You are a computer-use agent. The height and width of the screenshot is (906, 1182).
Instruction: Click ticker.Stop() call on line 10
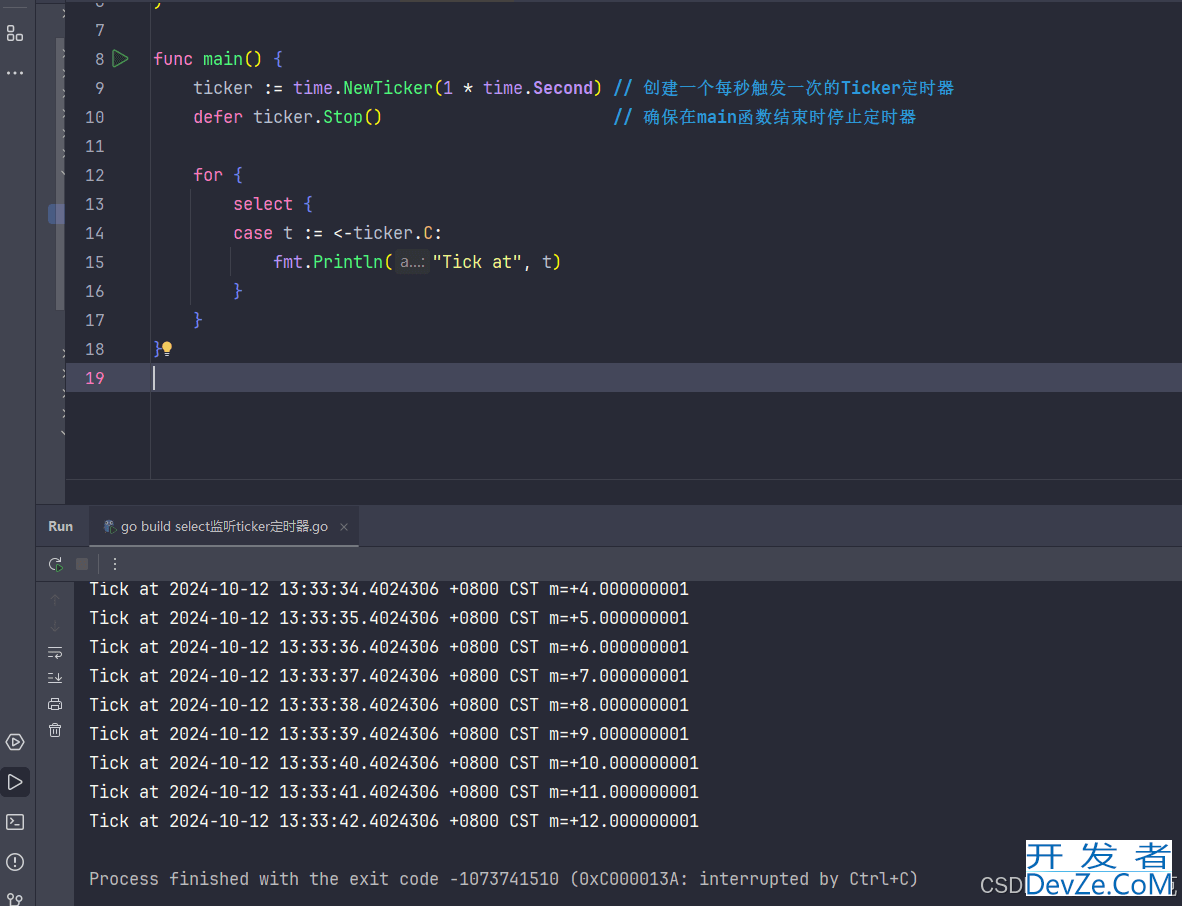317,118
